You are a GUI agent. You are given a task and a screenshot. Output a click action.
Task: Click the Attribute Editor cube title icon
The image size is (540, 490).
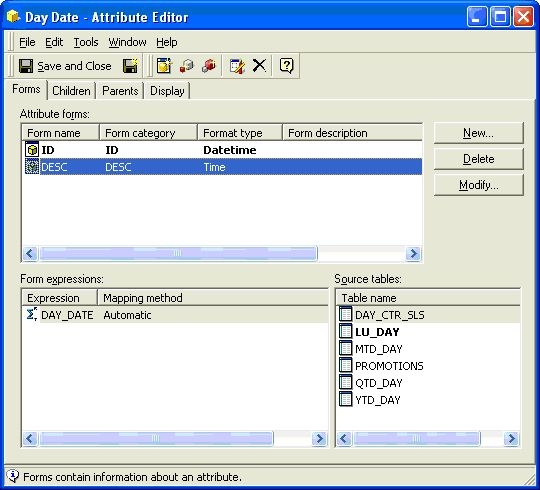tap(13, 16)
